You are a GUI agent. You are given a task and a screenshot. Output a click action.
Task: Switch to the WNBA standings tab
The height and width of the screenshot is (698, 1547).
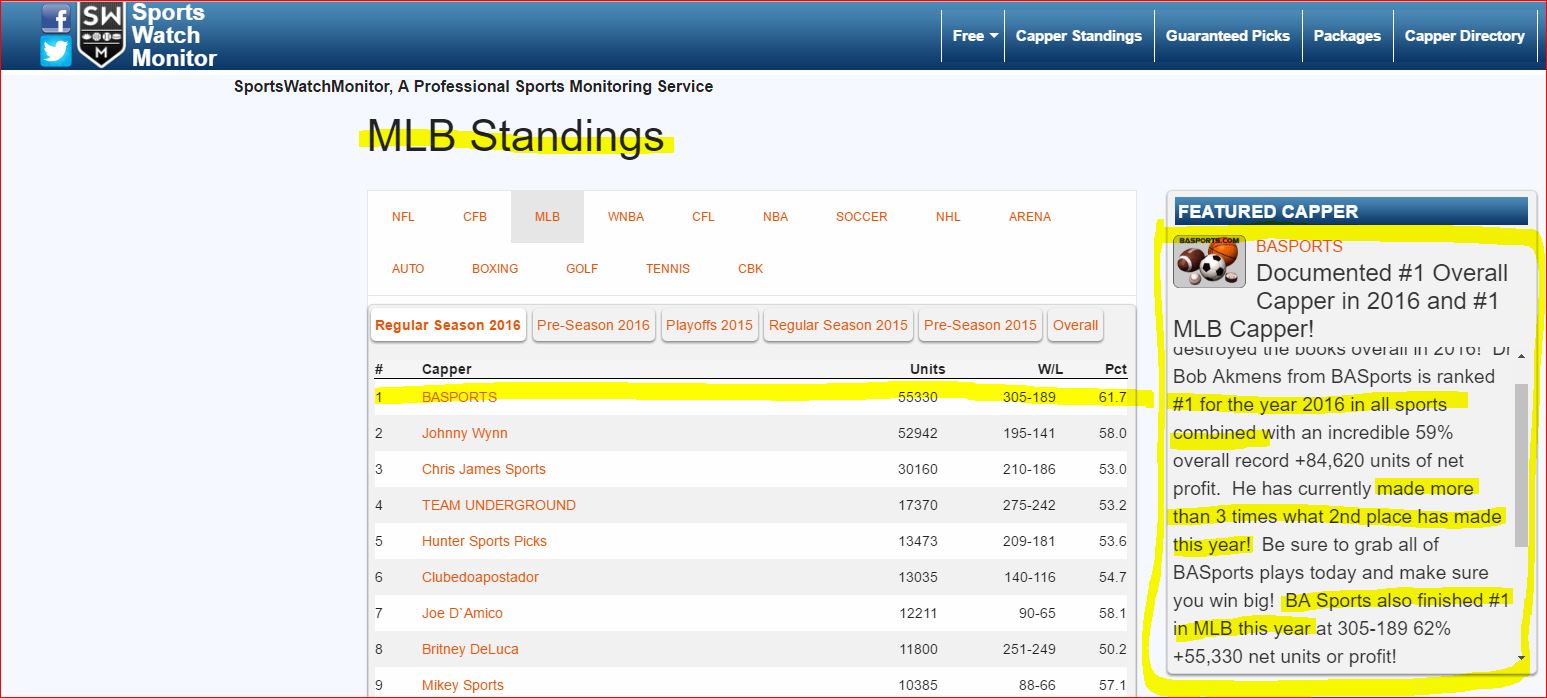[x=626, y=217]
